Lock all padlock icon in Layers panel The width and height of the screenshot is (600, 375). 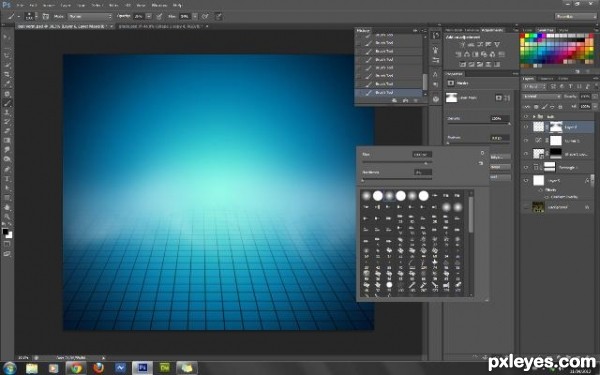[561, 107]
